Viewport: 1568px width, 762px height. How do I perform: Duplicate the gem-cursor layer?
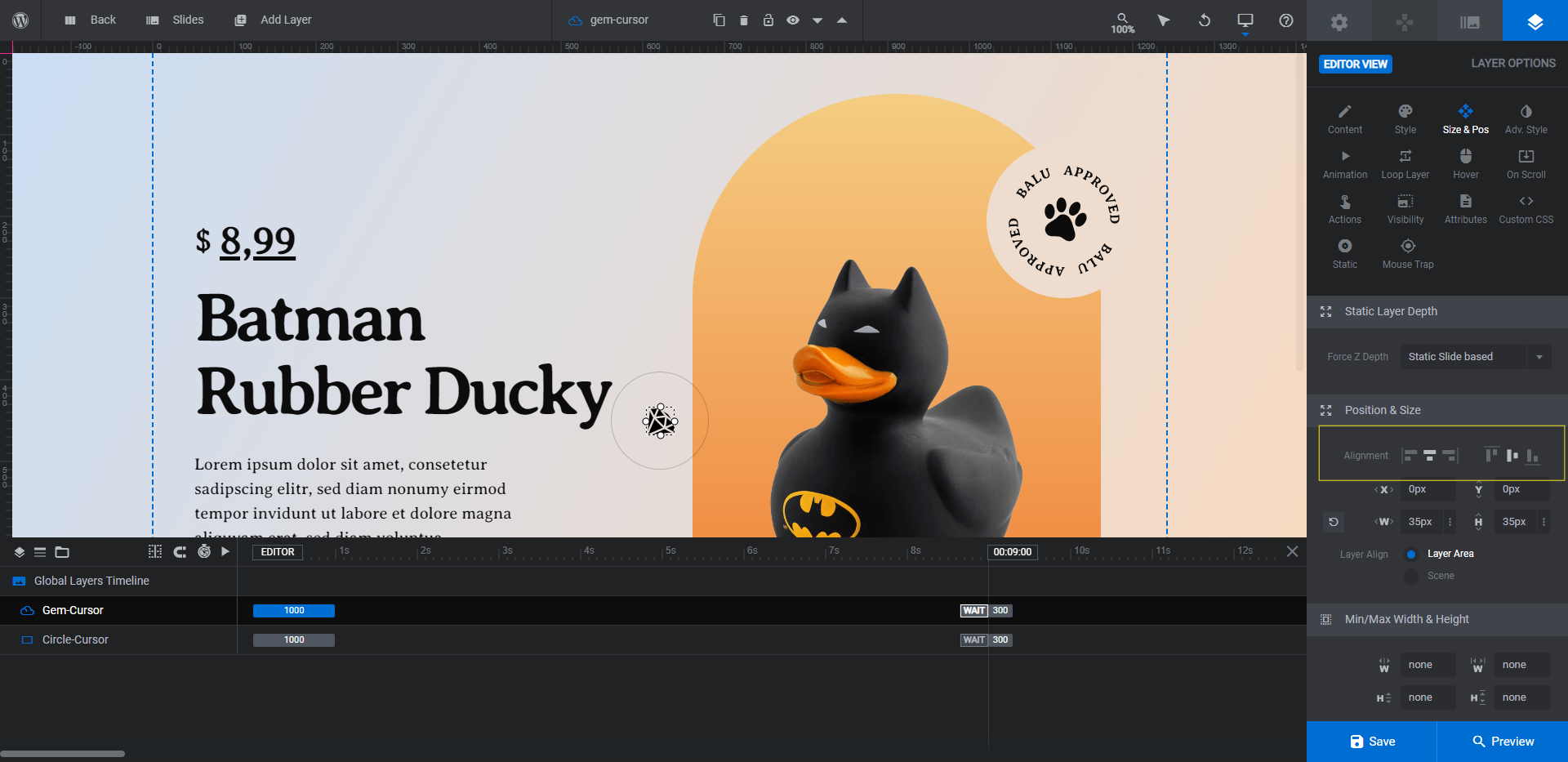click(719, 20)
